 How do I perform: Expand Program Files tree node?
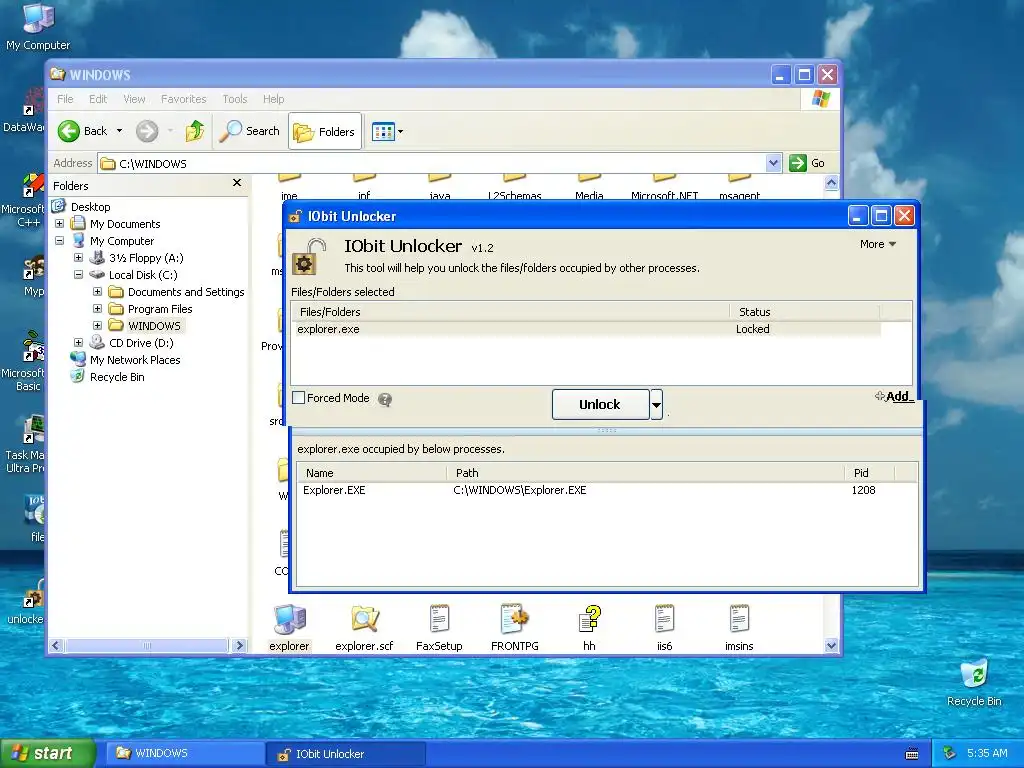97,309
